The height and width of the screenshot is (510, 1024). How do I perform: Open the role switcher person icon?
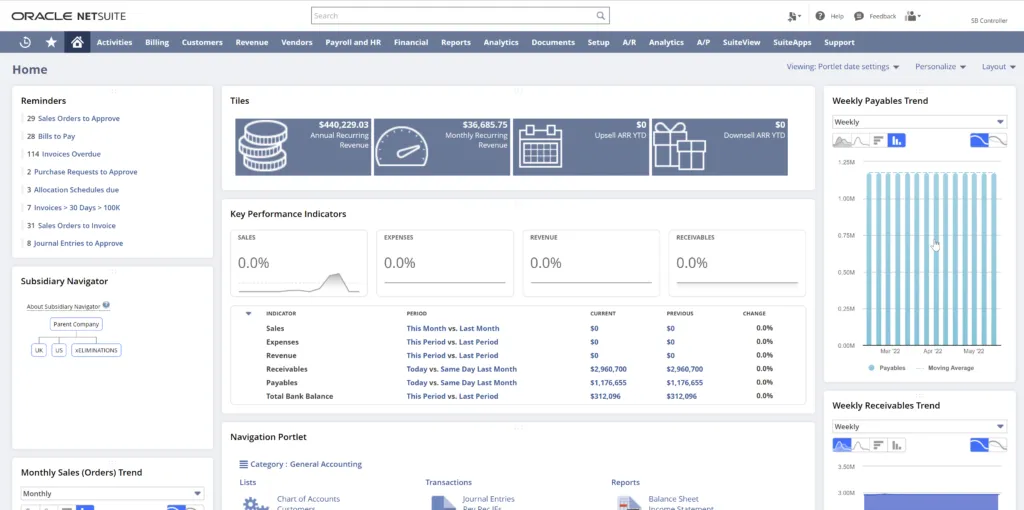pos(912,16)
